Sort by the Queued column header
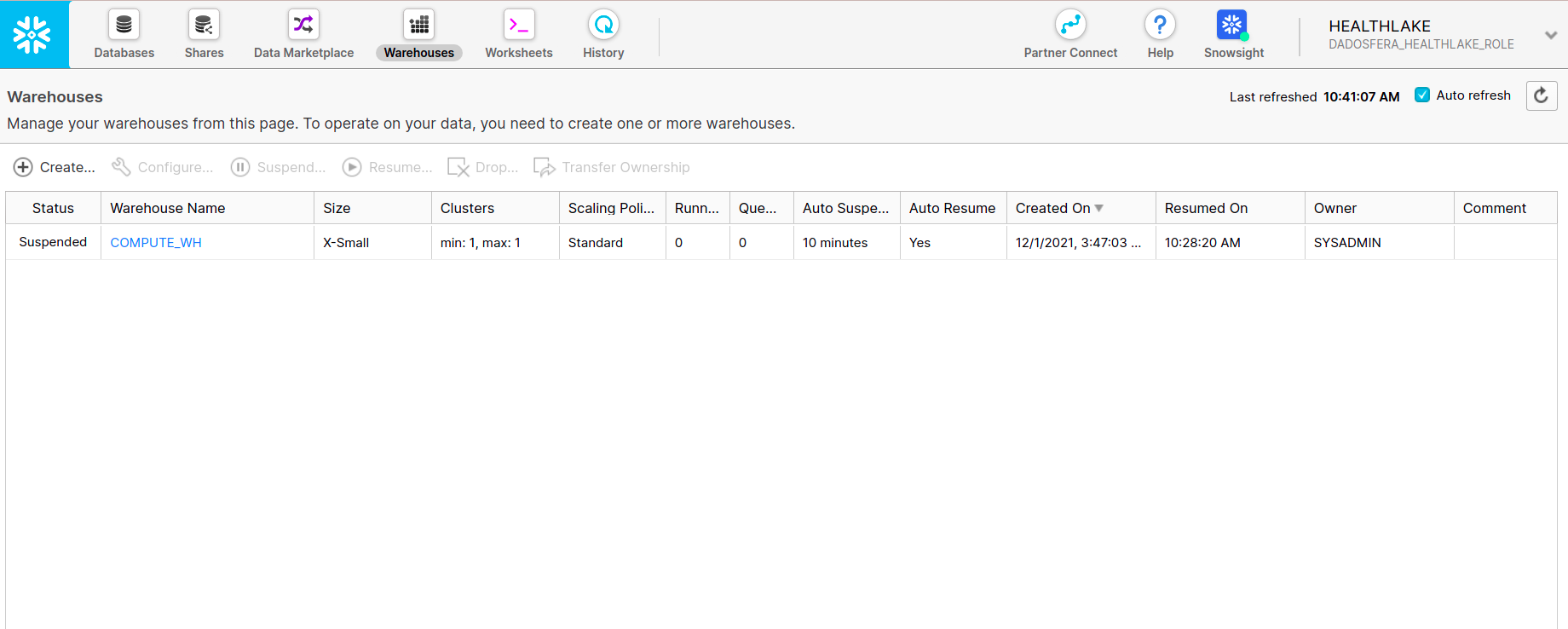The image size is (1568, 629). tap(761, 208)
